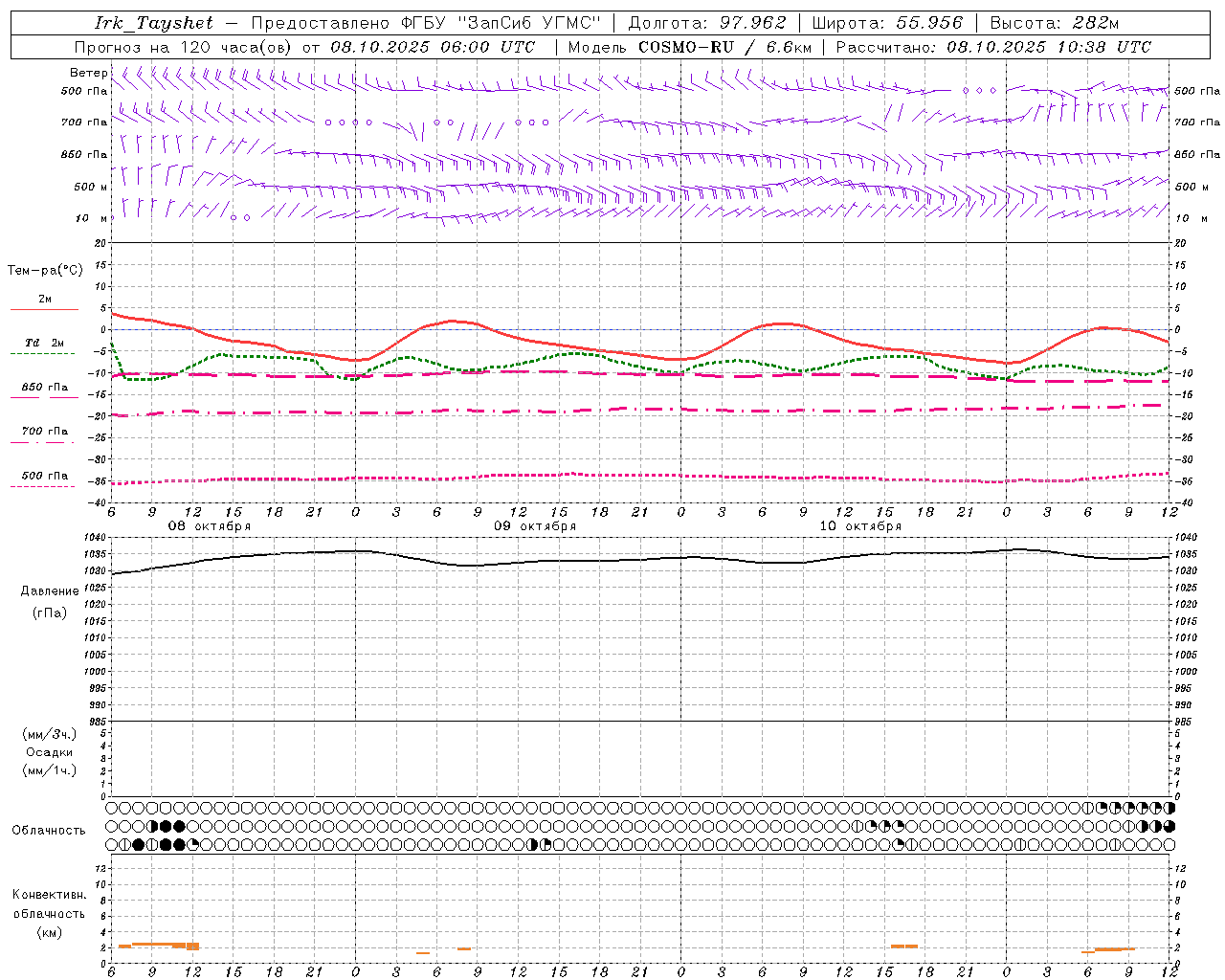The width and height of the screenshot is (1225, 980).
Task: Click the Ветер wind panel label
Action: [x=89, y=73]
